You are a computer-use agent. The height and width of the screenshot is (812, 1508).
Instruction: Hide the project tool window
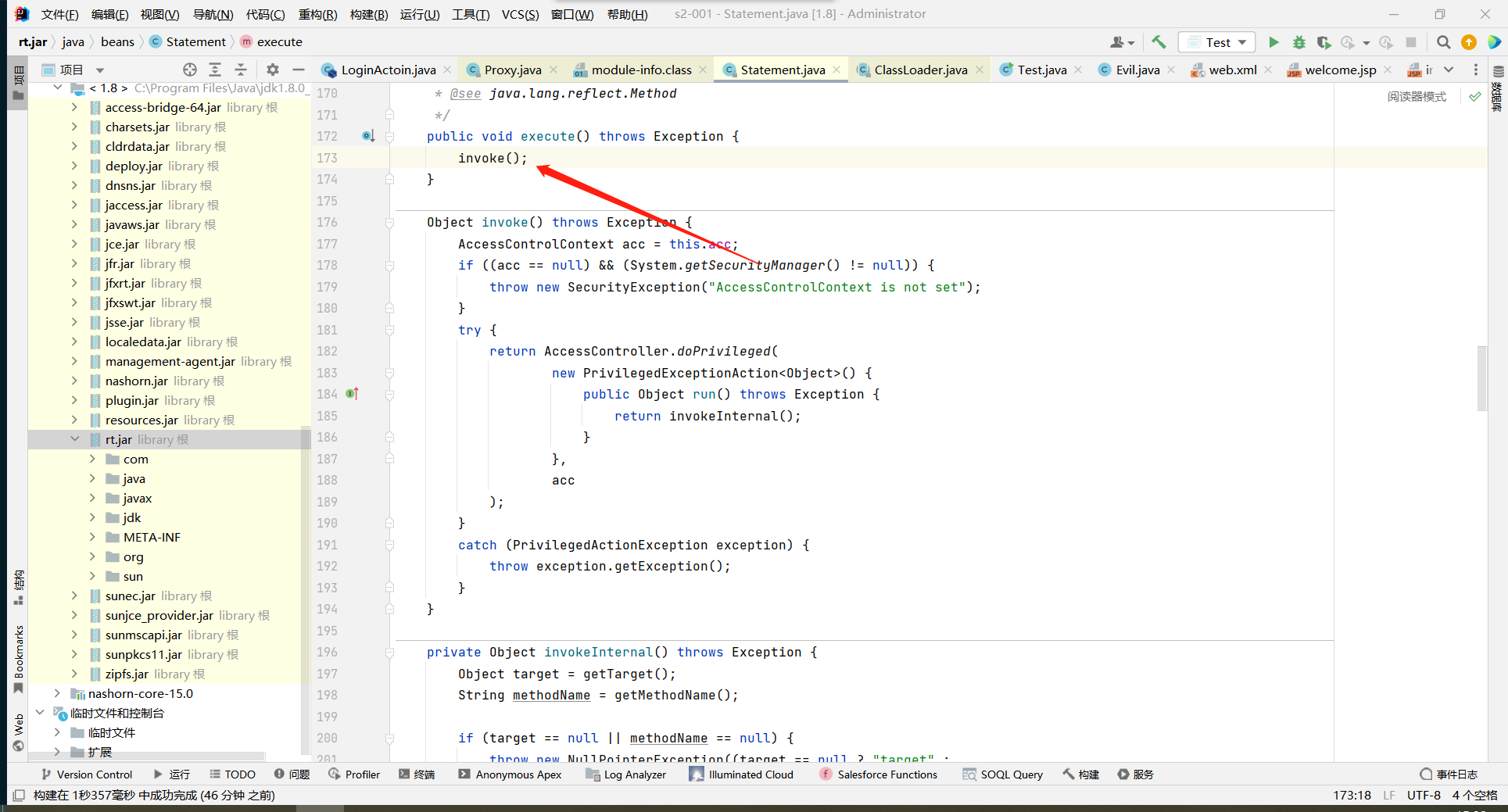click(x=298, y=70)
